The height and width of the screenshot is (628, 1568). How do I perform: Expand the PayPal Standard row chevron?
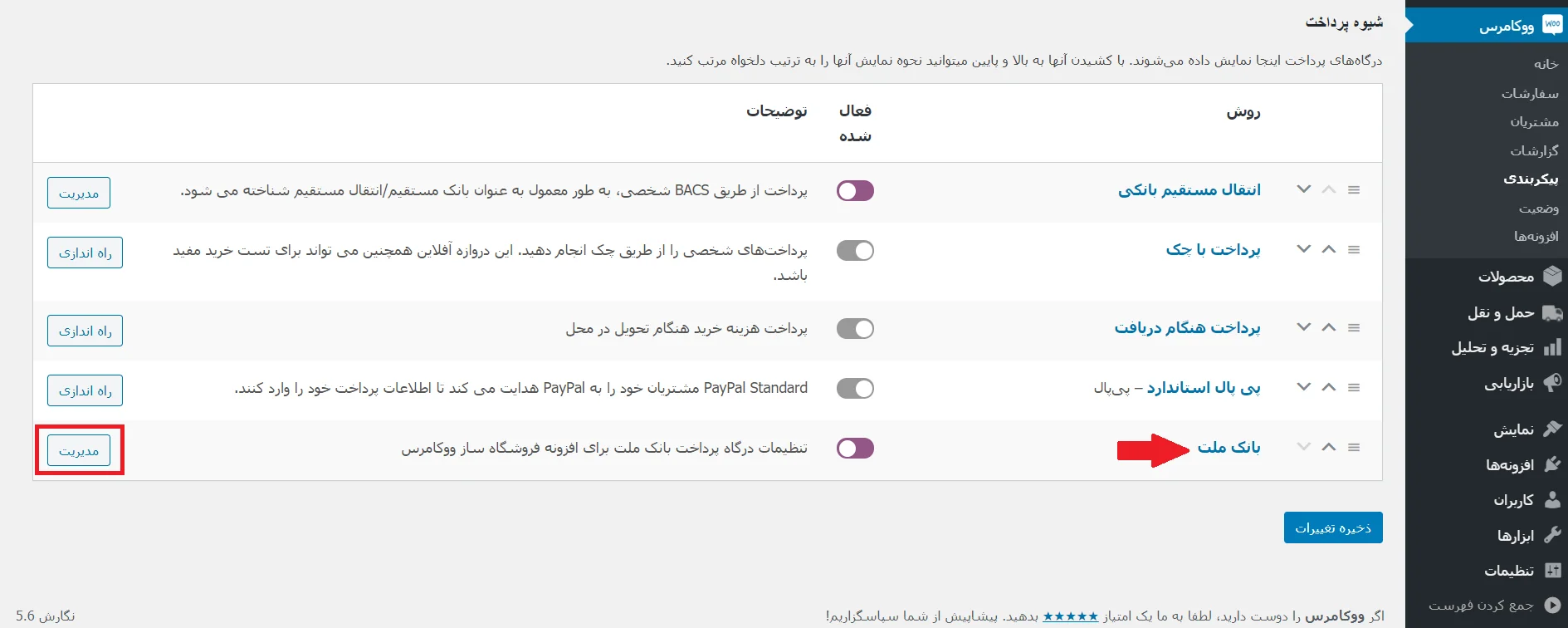click(x=1302, y=386)
